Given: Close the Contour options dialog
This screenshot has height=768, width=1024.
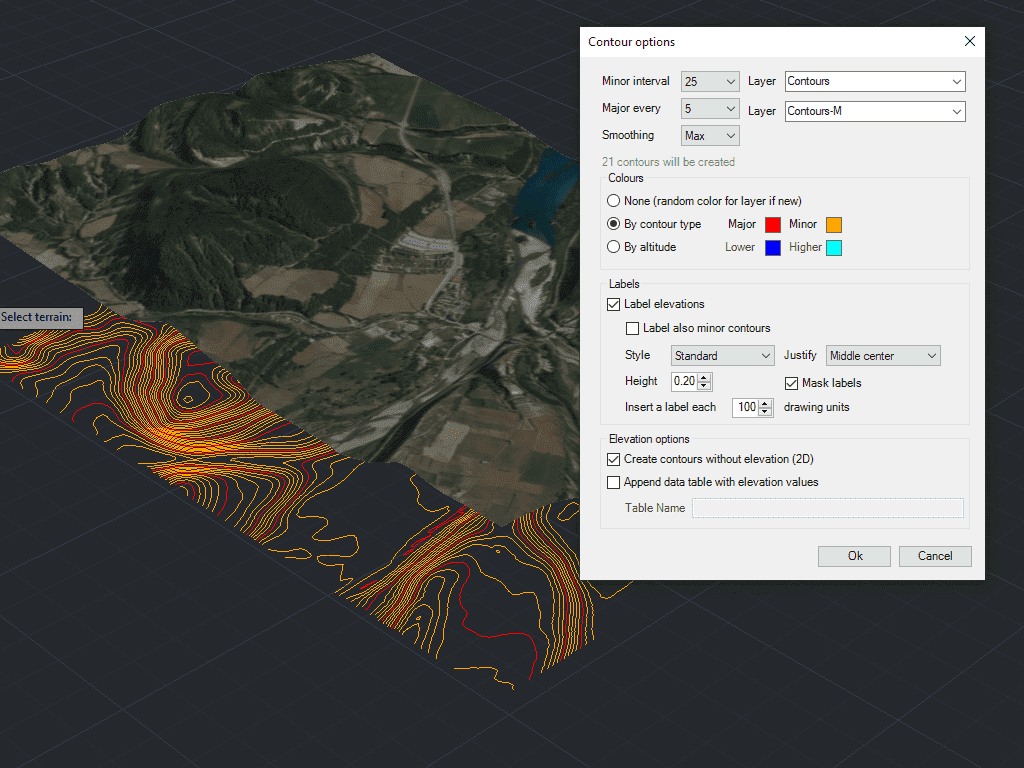Looking at the screenshot, I should click(969, 42).
